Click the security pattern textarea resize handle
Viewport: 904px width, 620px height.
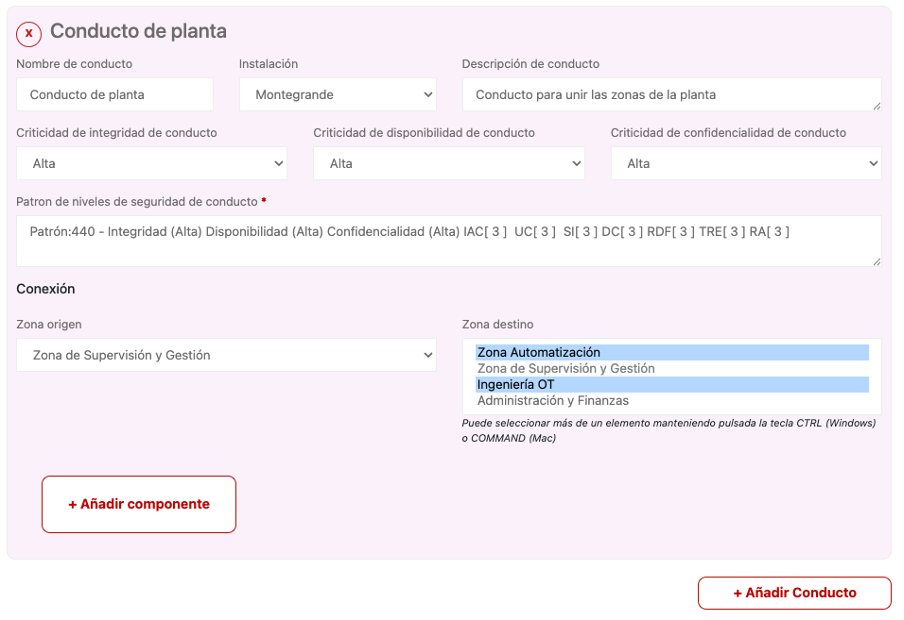(876, 261)
